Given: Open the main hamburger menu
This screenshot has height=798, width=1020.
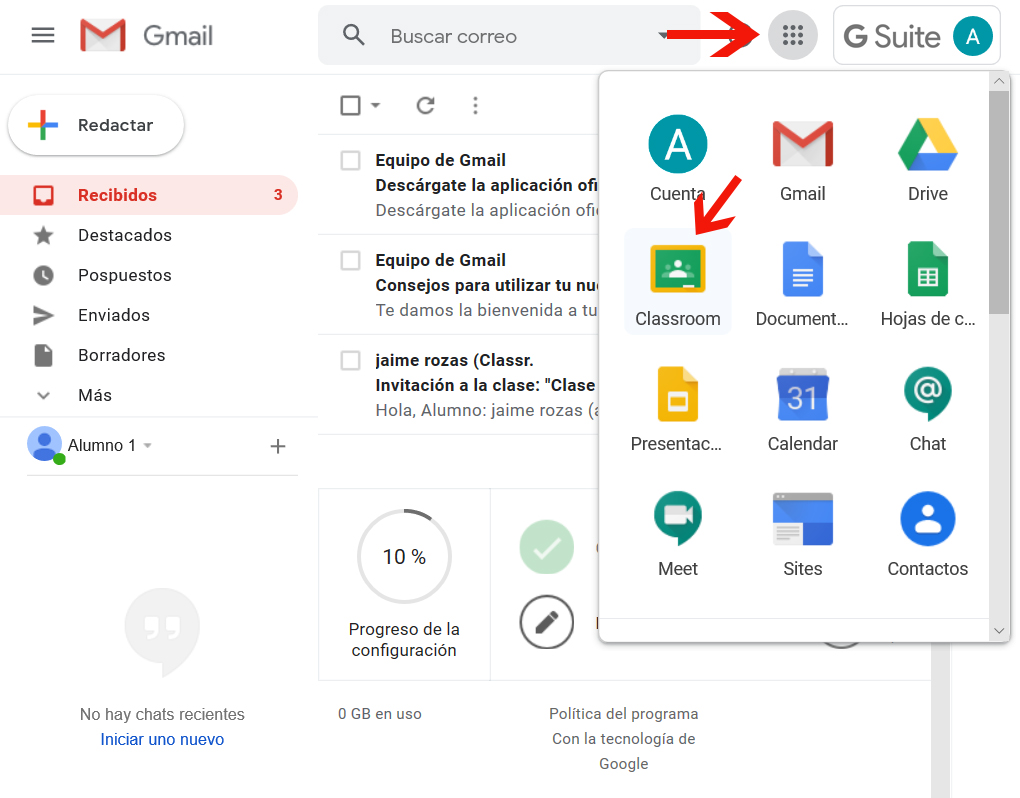Looking at the screenshot, I should (x=43, y=35).
